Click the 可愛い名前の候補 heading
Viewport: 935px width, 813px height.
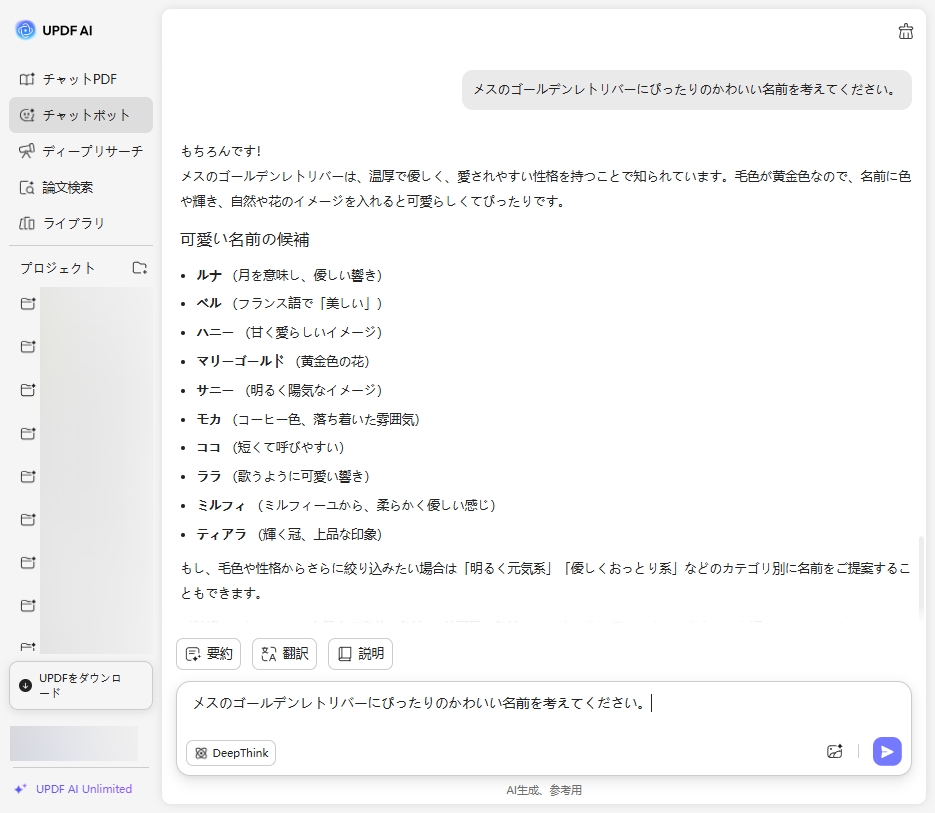pos(244,240)
